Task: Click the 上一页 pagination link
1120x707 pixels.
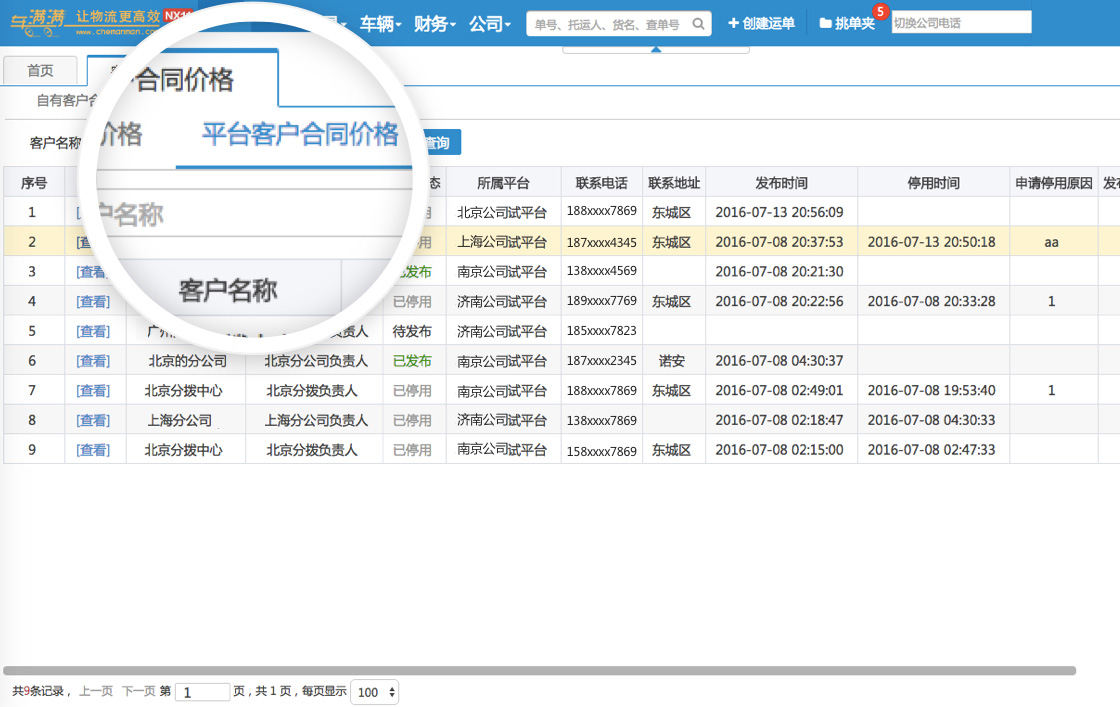Action: click(x=96, y=691)
